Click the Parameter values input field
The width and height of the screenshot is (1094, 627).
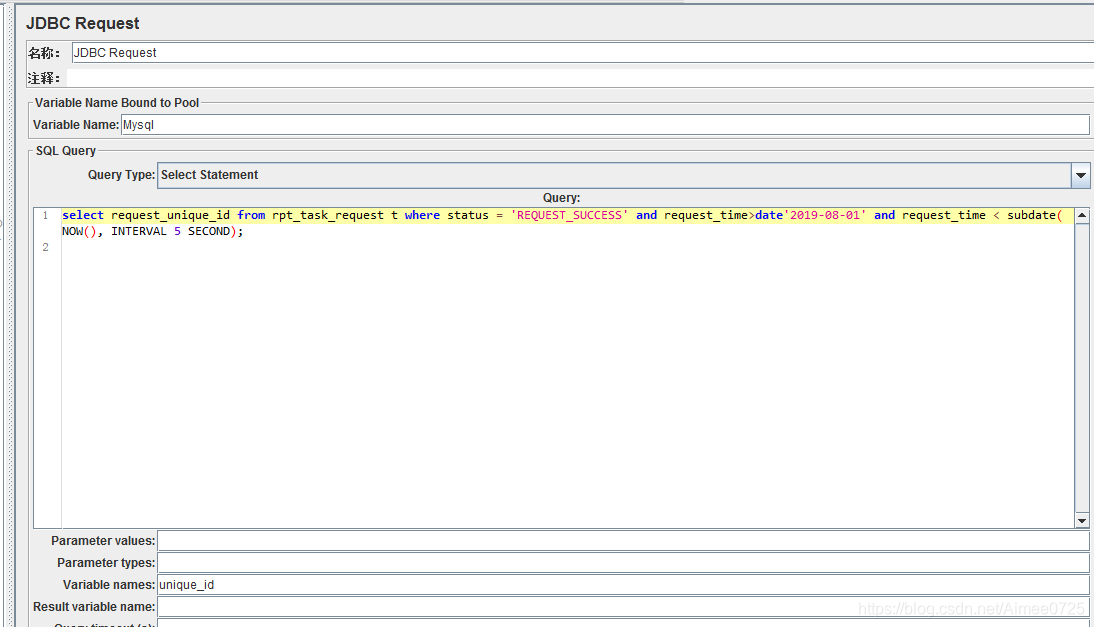(623, 541)
